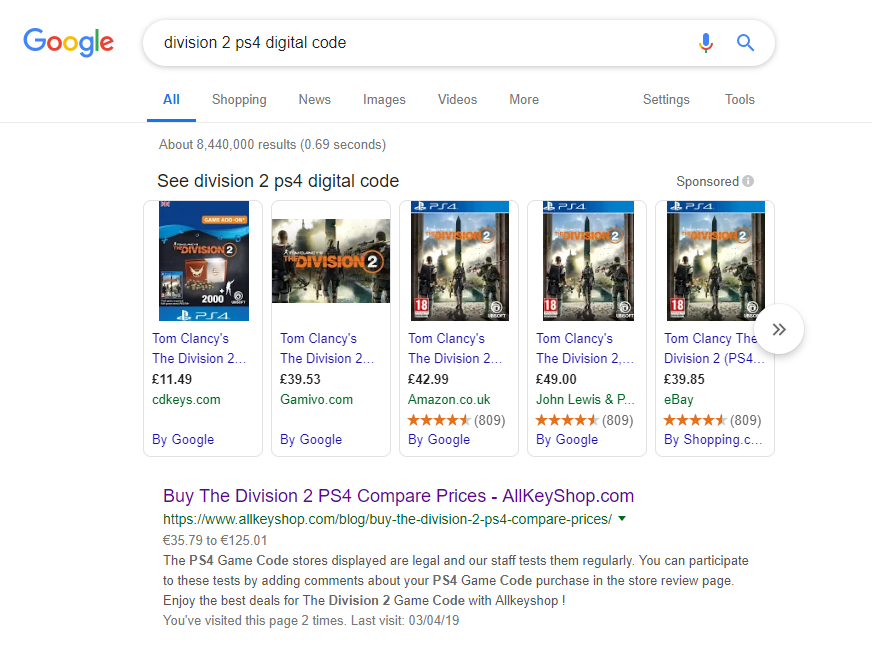Click the About 8,440,000 results text
The width and height of the screenshot is (872, 649).
pos(272,145)
